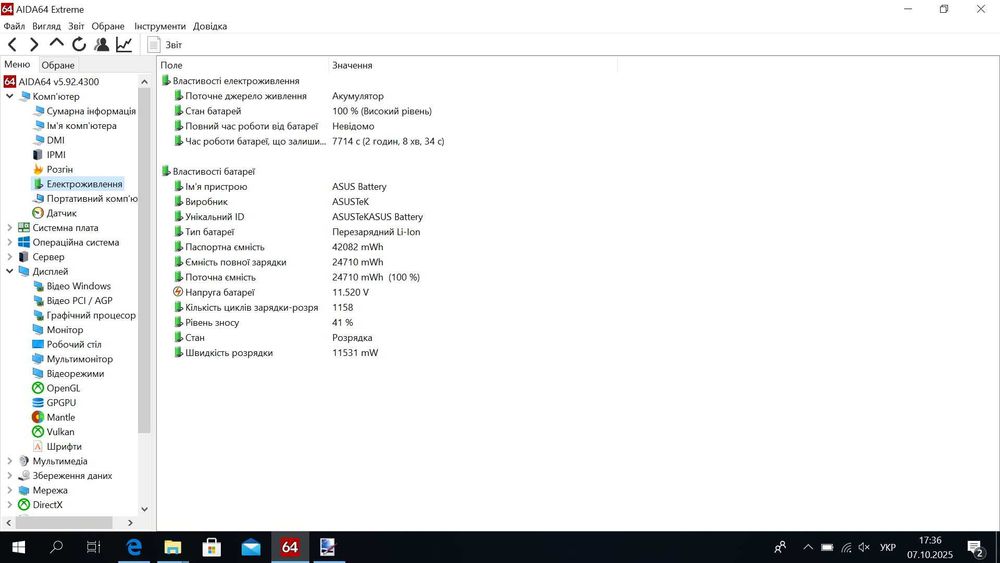This screenshot has width=1000, height=563.
Task: Open the Mantle icon item
Action: coord(54,418)
